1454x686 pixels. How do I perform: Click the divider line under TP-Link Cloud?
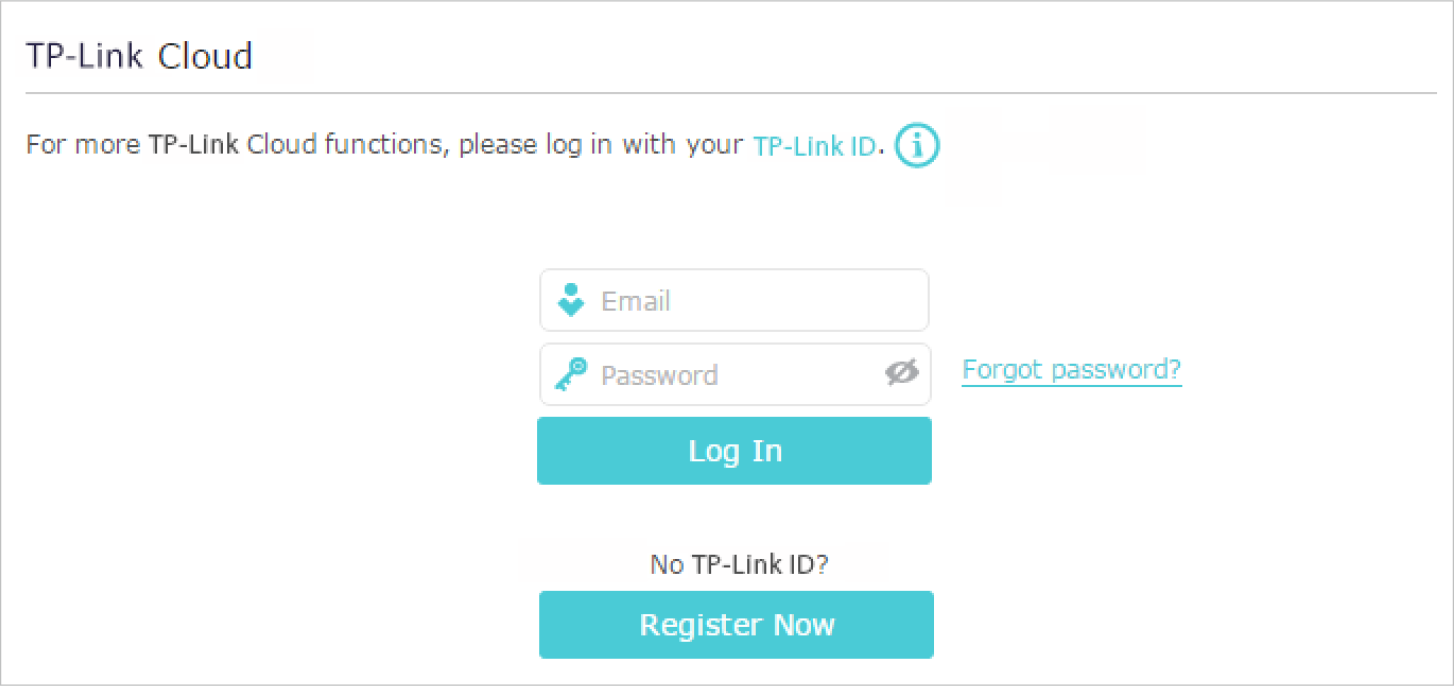pyautogui.click(x=730, y=93)
